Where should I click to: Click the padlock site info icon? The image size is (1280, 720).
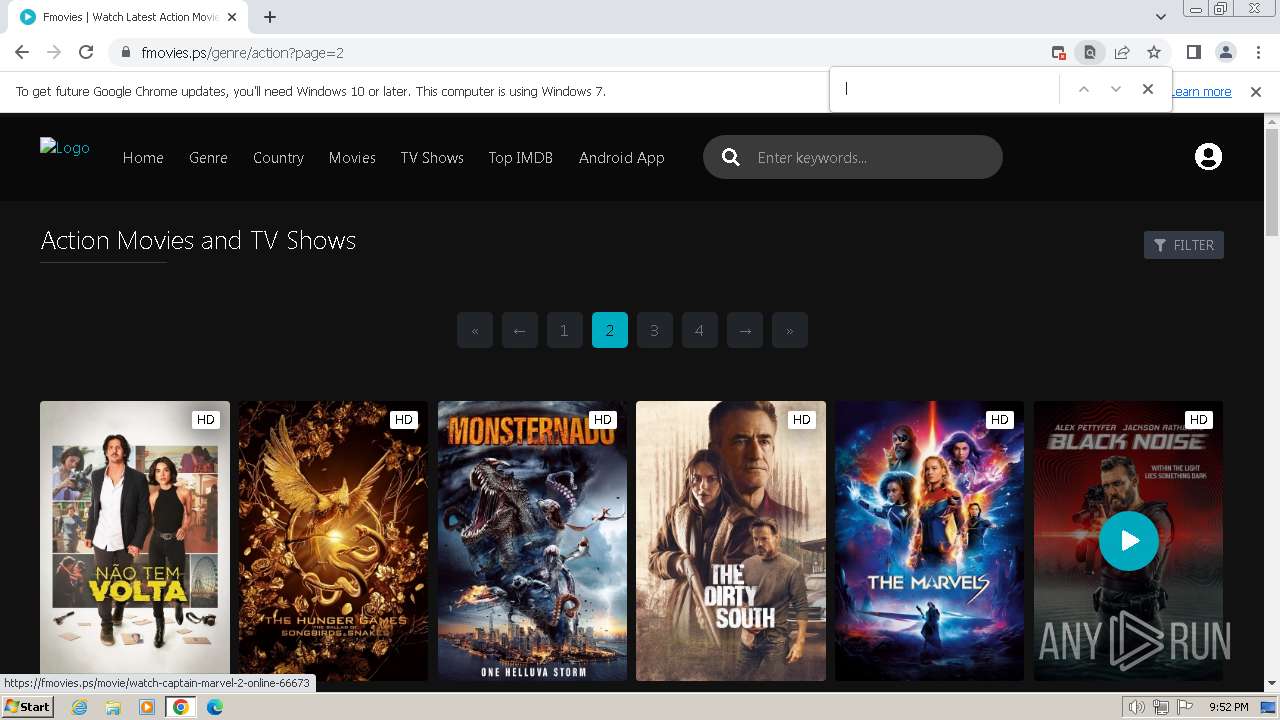[x=125, y=53]
